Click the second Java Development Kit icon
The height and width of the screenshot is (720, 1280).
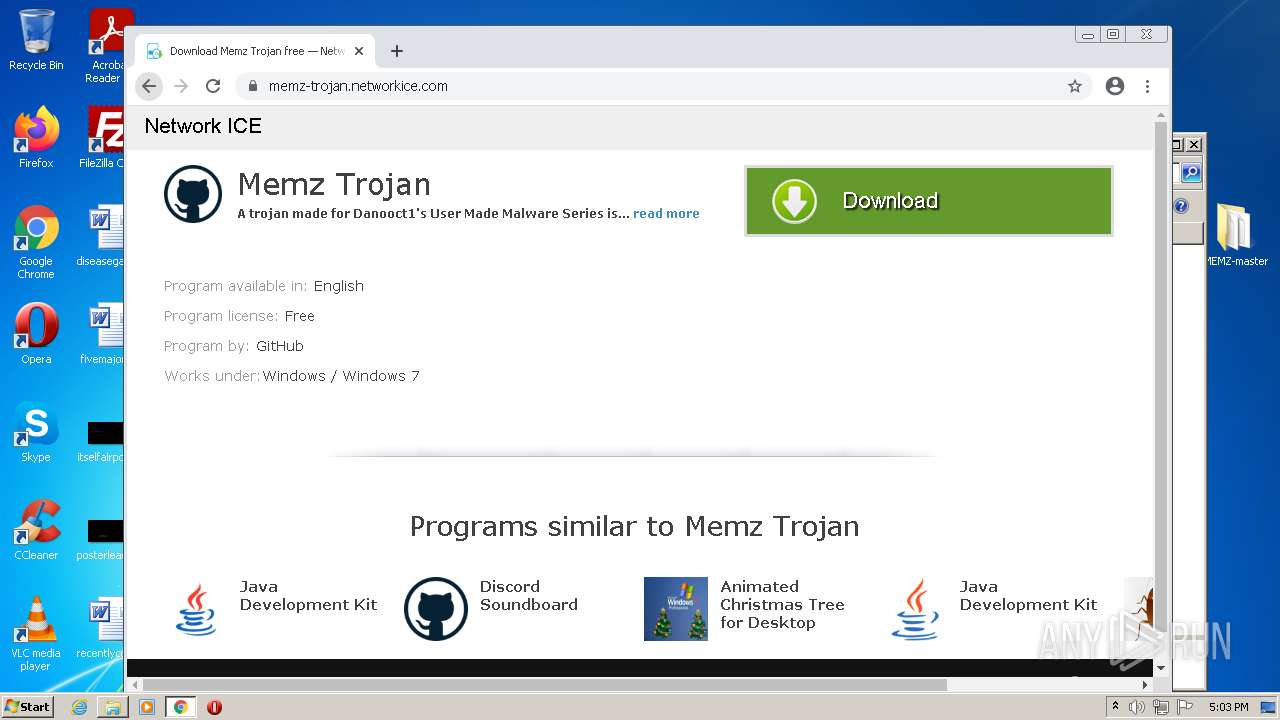click(x=916, y=609)
